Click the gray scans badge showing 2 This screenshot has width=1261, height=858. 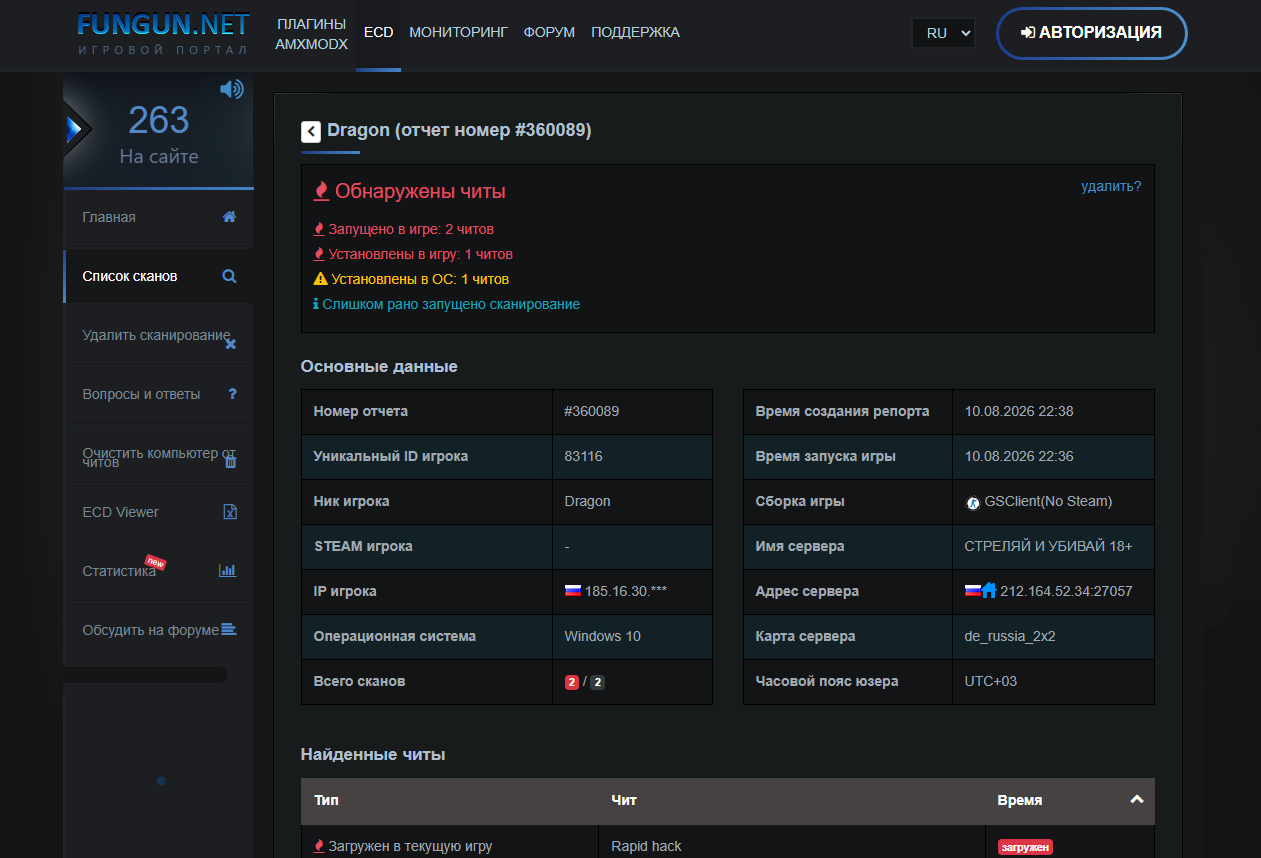click(x=598, y=682)
